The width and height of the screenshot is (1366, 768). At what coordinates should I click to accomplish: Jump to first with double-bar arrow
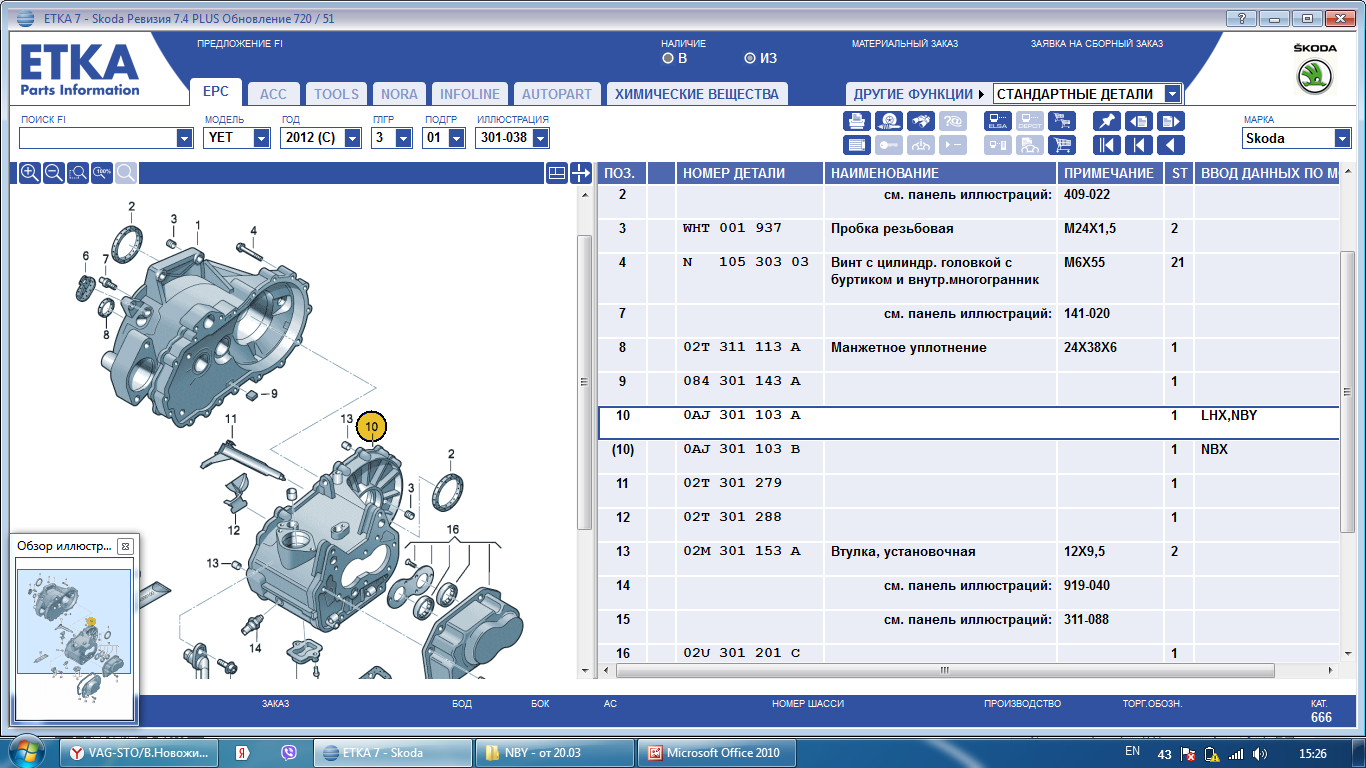1107,146
